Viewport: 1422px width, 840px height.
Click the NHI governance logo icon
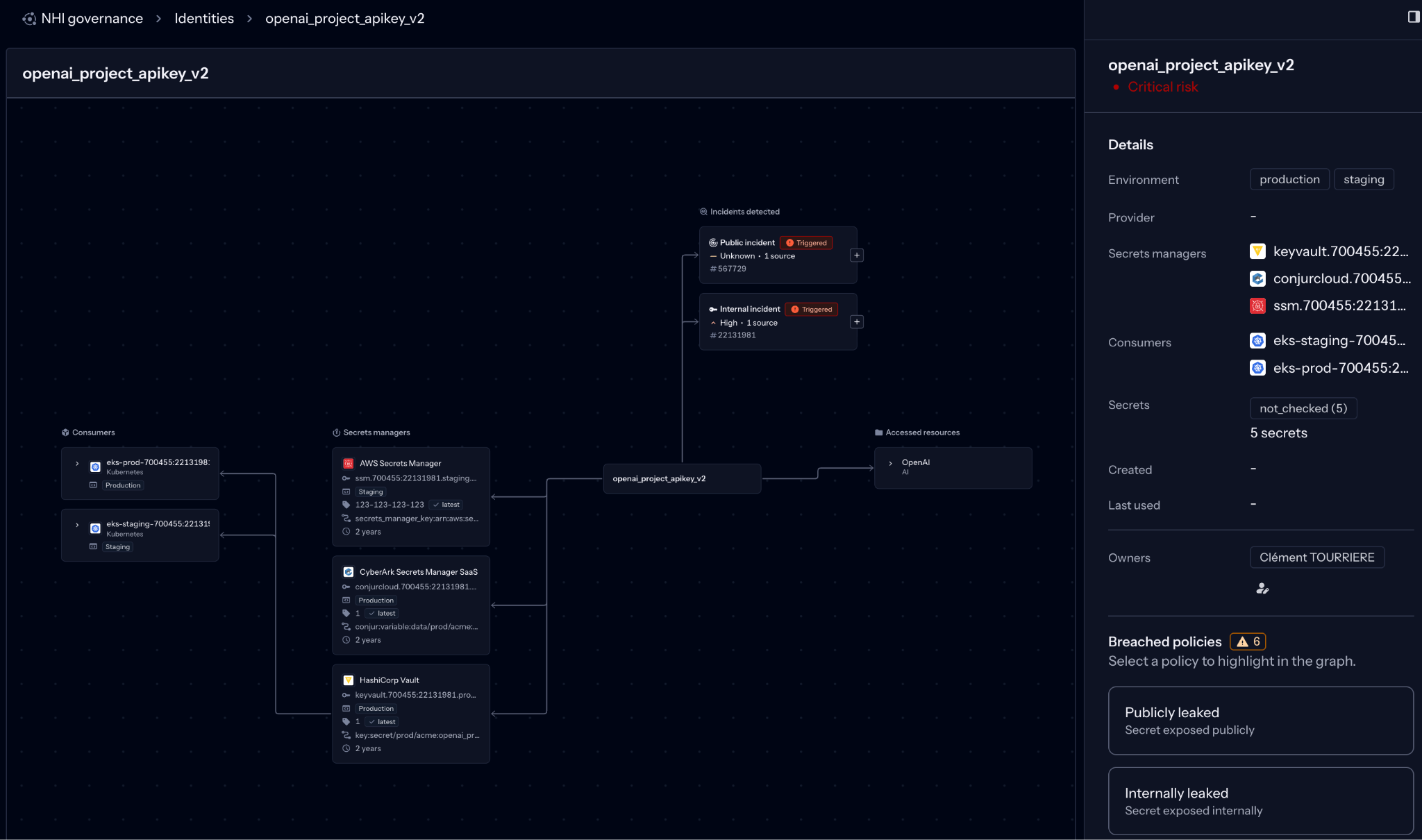coord(29,19)
